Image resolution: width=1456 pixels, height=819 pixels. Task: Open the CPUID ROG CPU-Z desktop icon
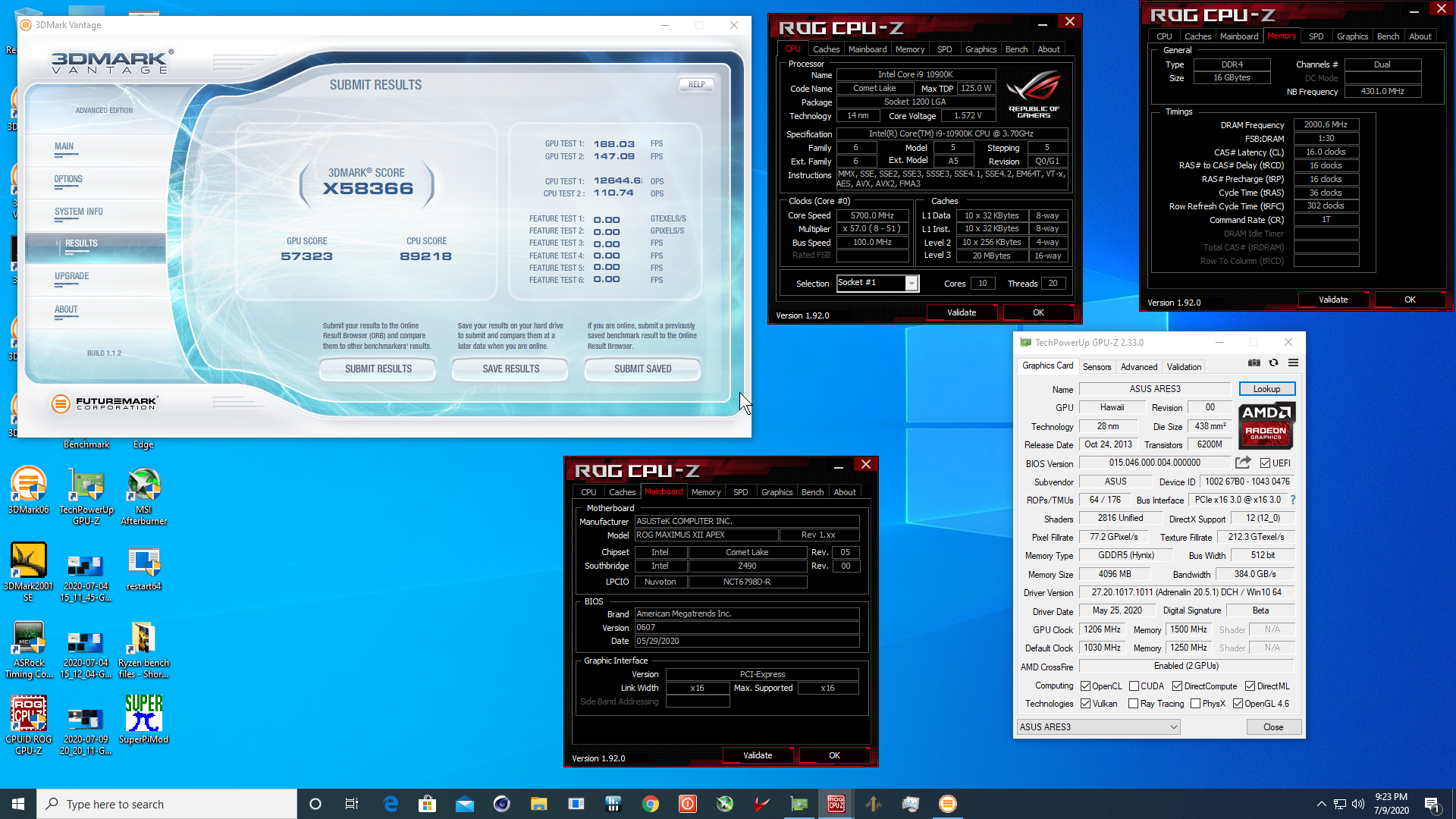pos(28,726)
